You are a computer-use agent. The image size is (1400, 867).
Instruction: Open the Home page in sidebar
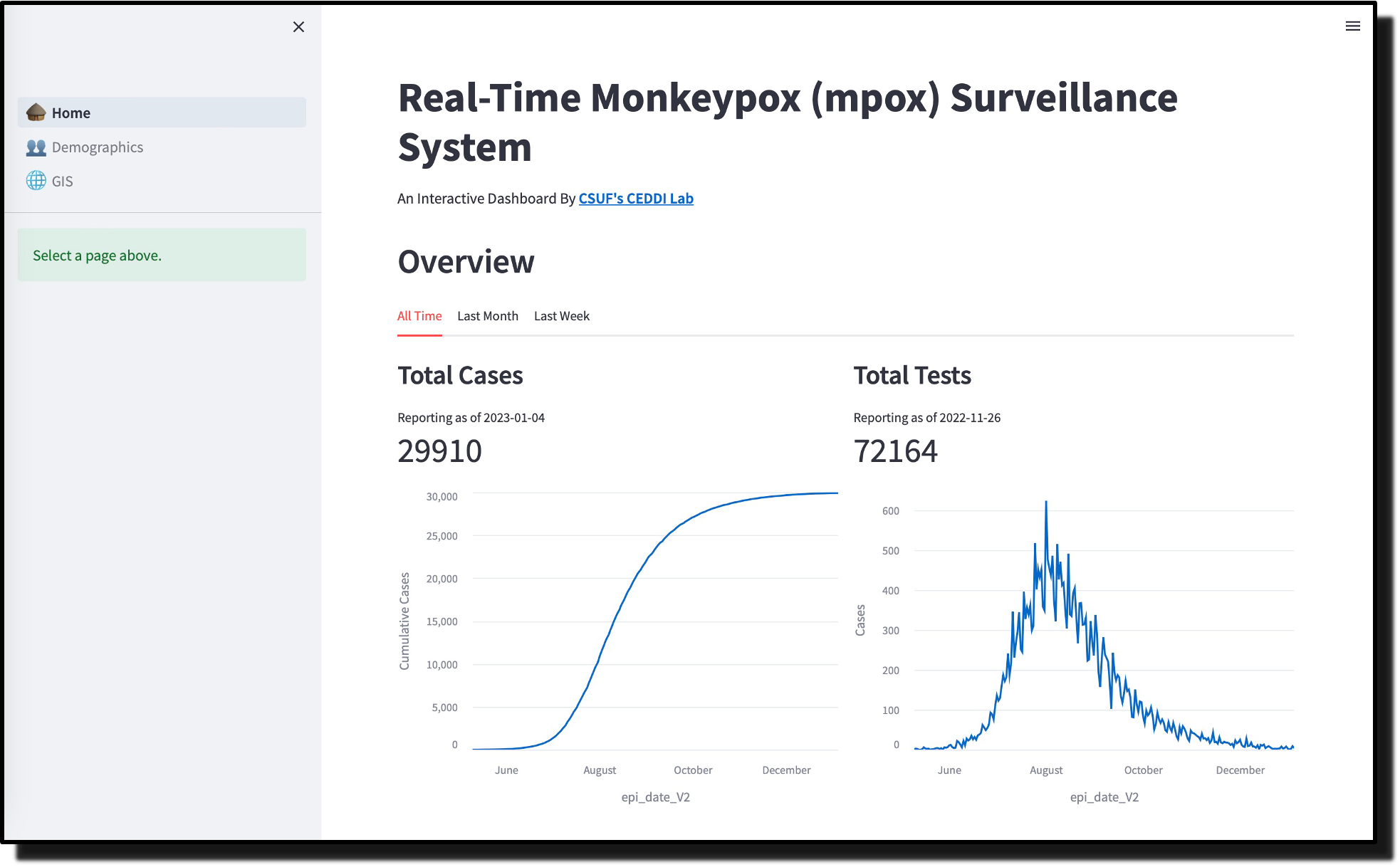tap(71, 113)
